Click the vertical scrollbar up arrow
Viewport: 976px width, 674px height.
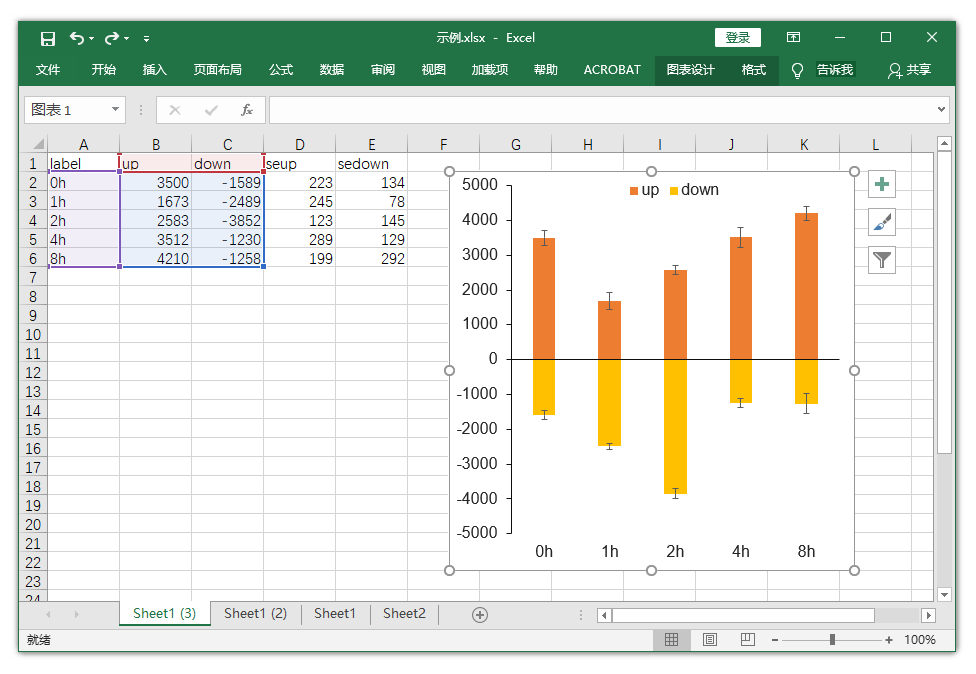944,144
